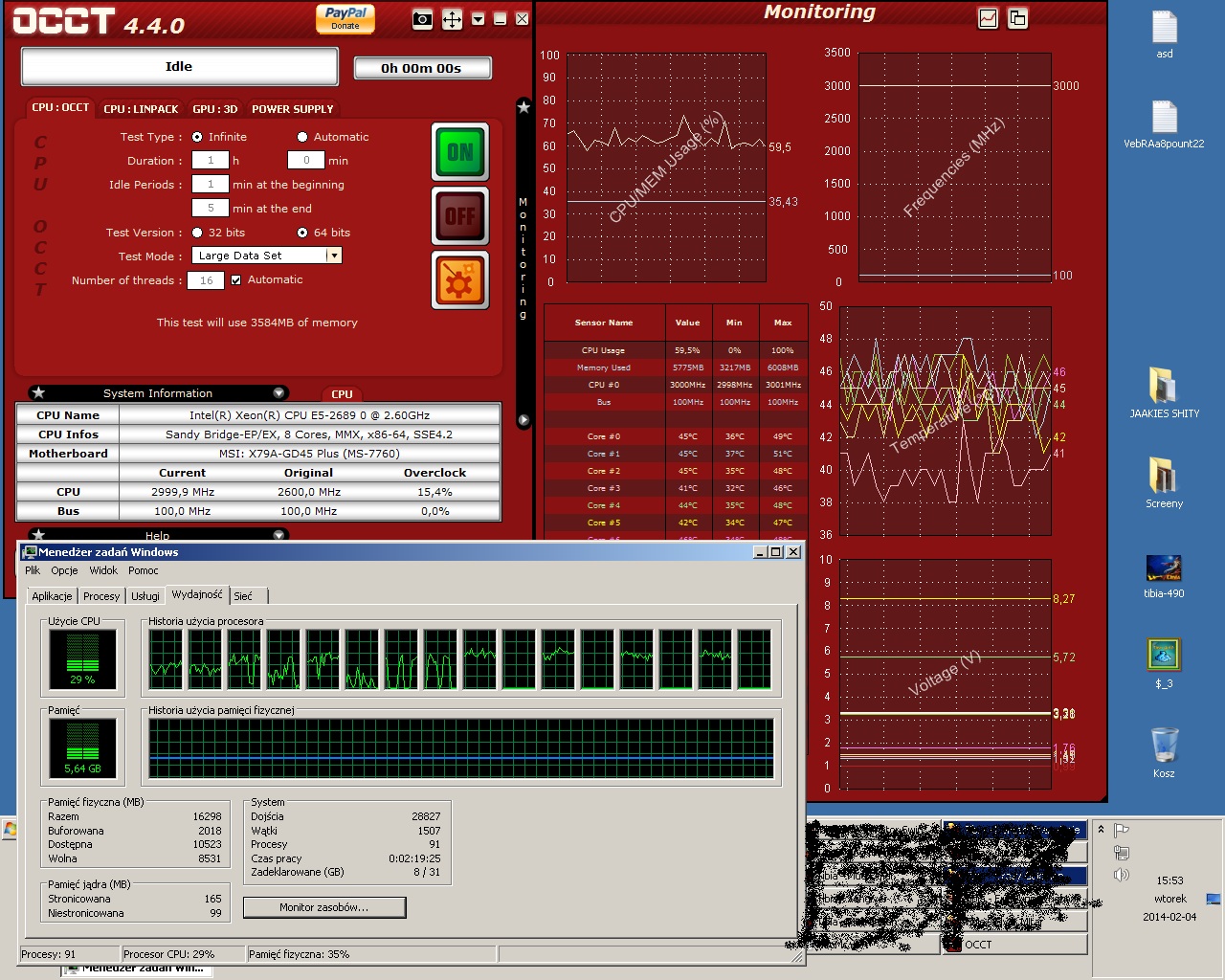This screenshot has height=980, width=1225.
Task: Select the tibia-490 desktop icon
Action: pyautogui.click(x=1164, y=576)
